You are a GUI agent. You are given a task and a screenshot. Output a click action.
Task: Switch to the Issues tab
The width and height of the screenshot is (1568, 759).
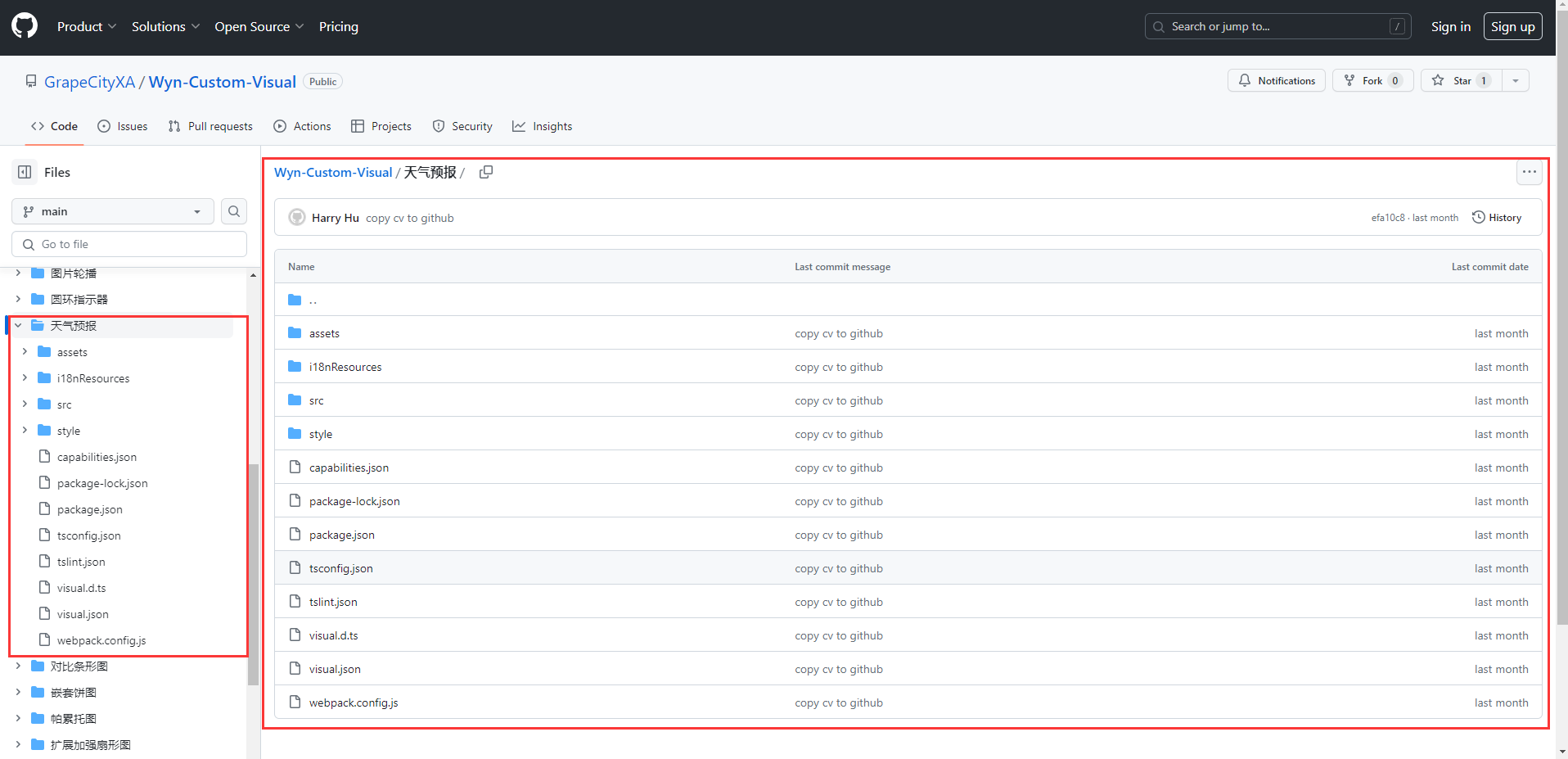point(123,126)
